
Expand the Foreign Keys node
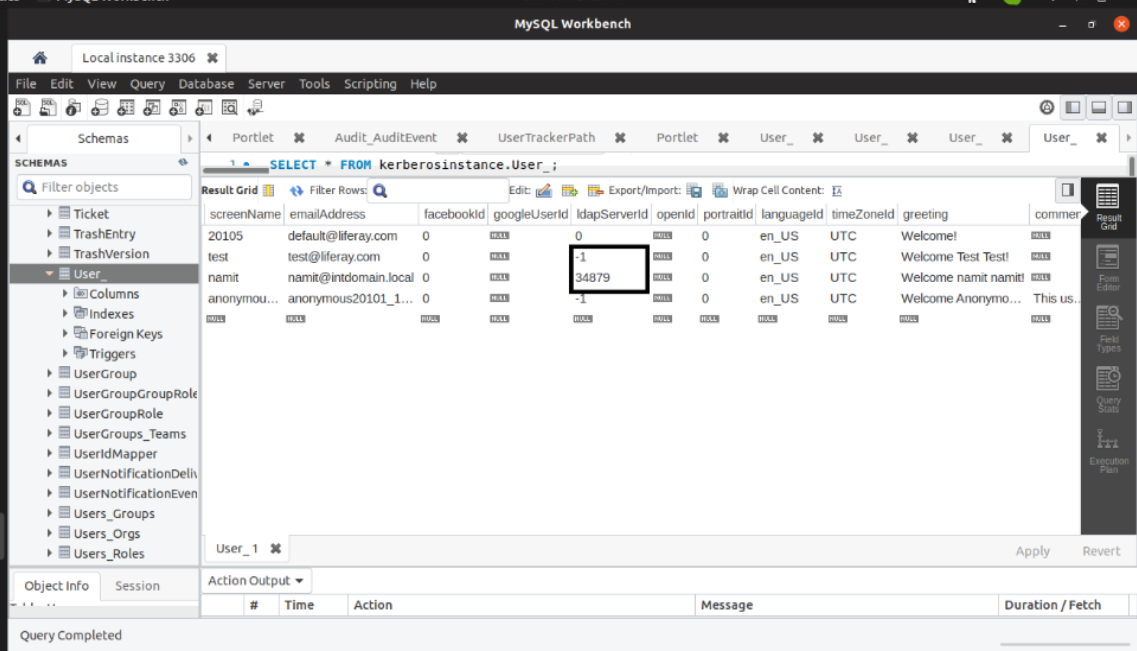[x=65, y=333]
